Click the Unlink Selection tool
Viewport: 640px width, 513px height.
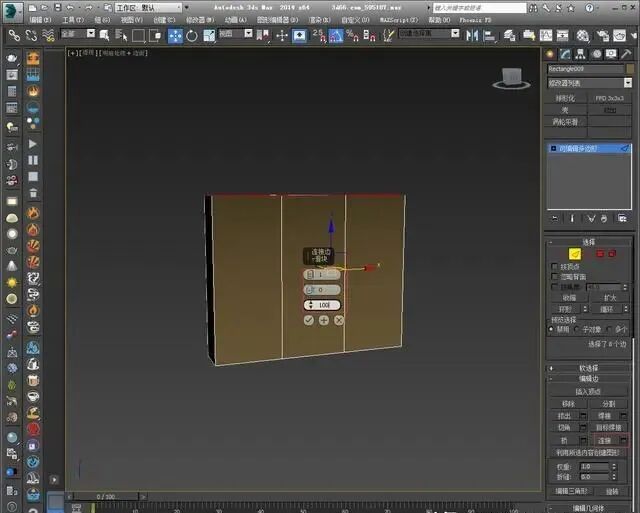point(31,36)
